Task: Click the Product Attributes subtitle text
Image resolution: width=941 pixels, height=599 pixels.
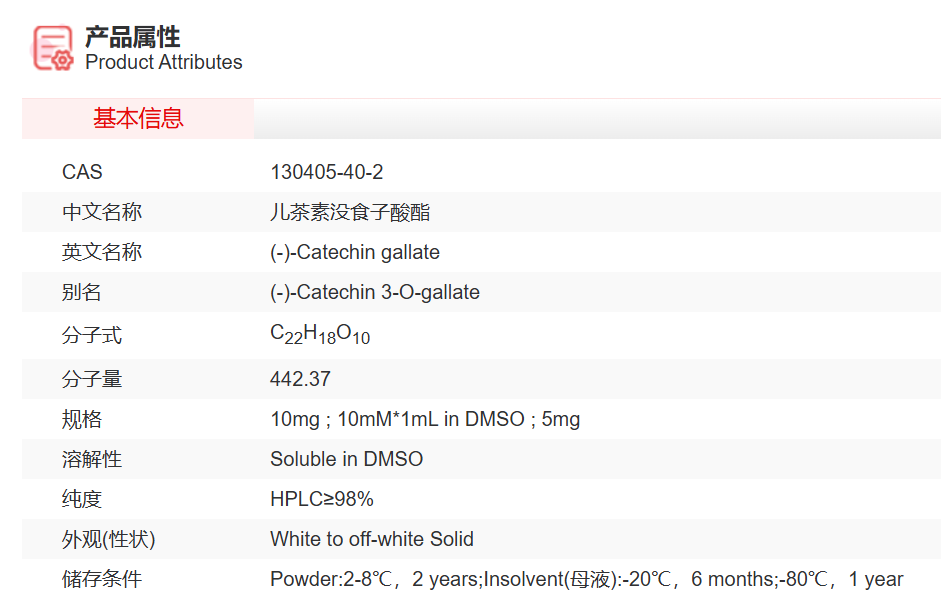Action: [164, 62]
